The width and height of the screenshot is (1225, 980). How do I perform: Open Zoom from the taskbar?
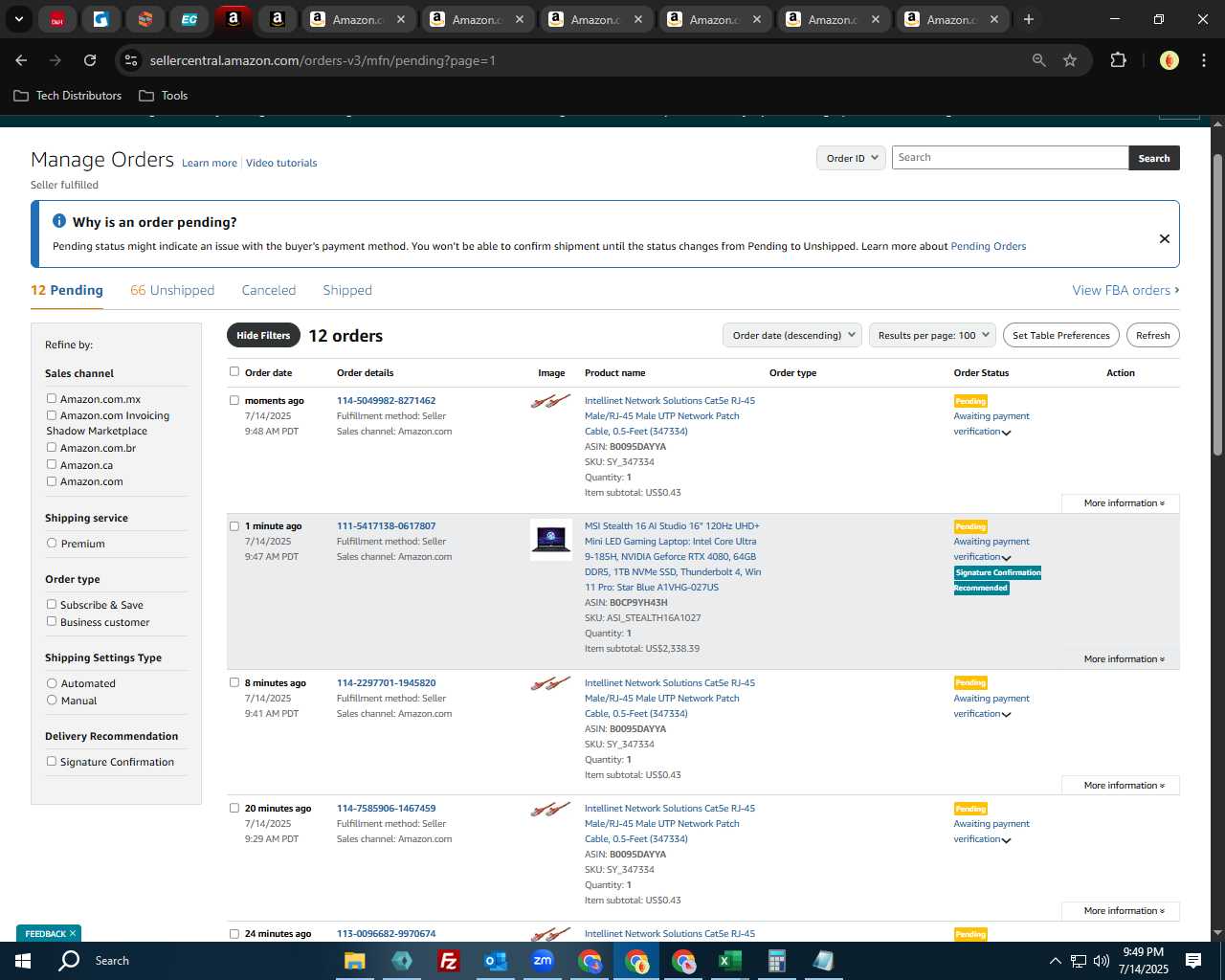point(543,961)
